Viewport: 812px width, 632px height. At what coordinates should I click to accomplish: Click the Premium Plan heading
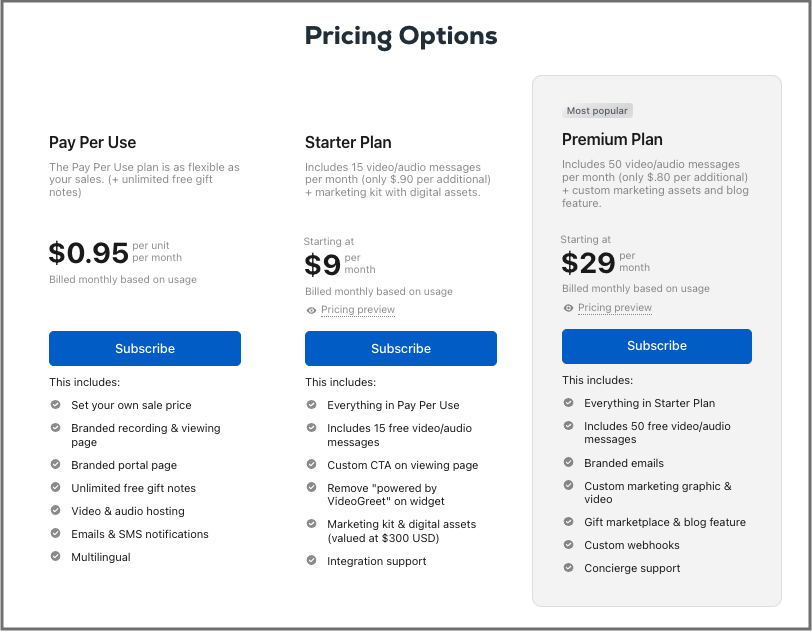coord(612,139)
